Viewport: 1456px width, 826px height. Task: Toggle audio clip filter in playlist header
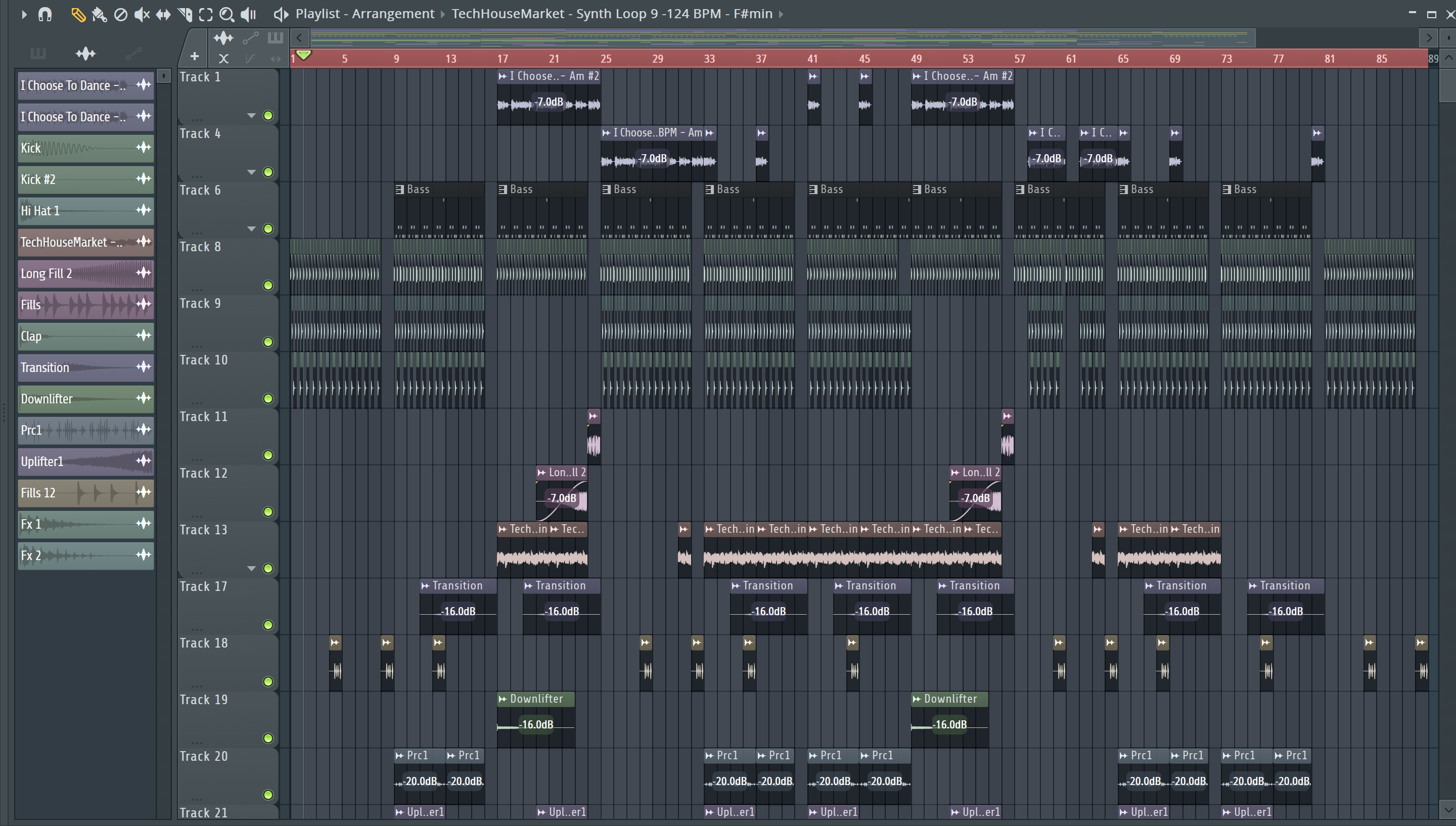click(223, 38)
